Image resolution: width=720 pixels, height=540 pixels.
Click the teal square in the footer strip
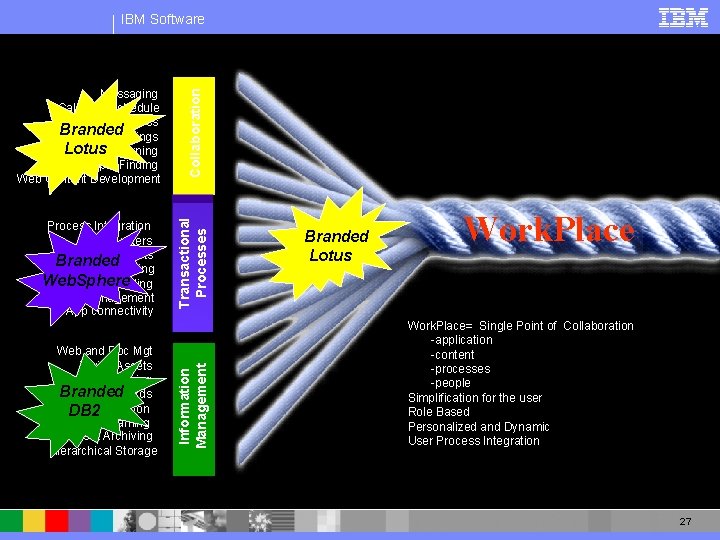click(x=101, y=521)
